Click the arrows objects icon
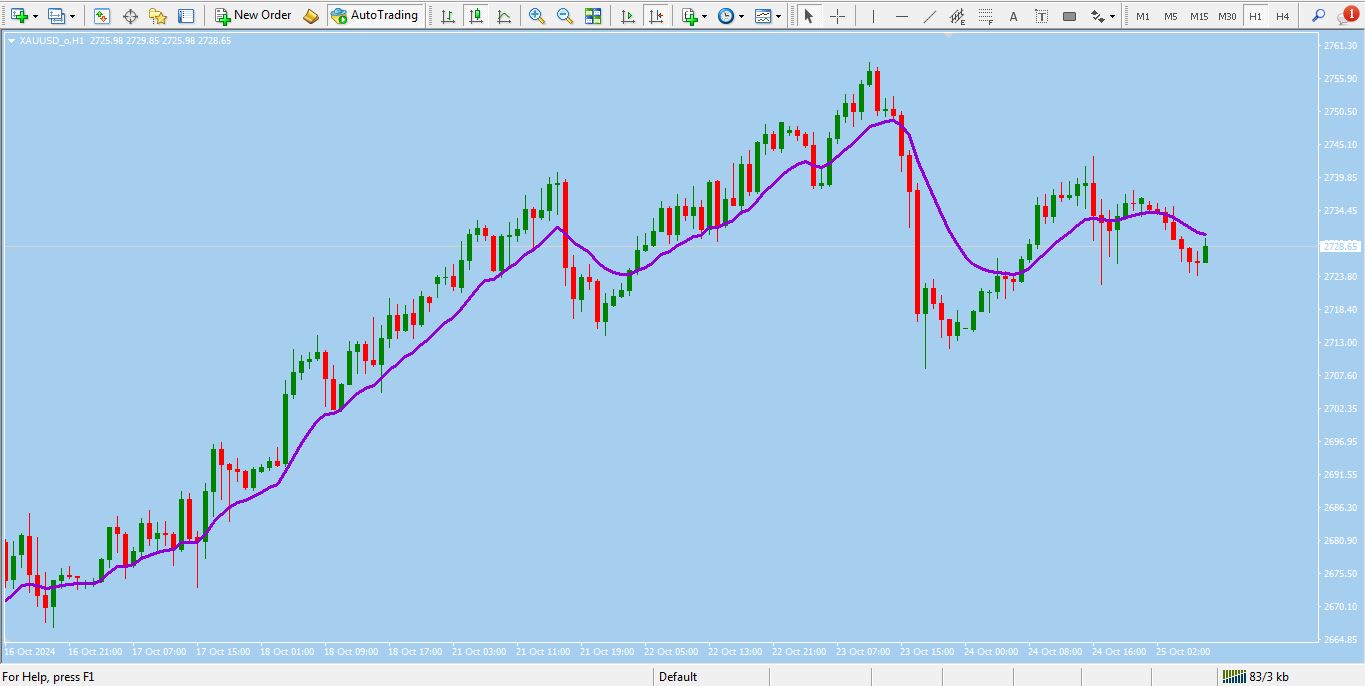This screenshot has width=1365, height=686. coord(1097,16)
